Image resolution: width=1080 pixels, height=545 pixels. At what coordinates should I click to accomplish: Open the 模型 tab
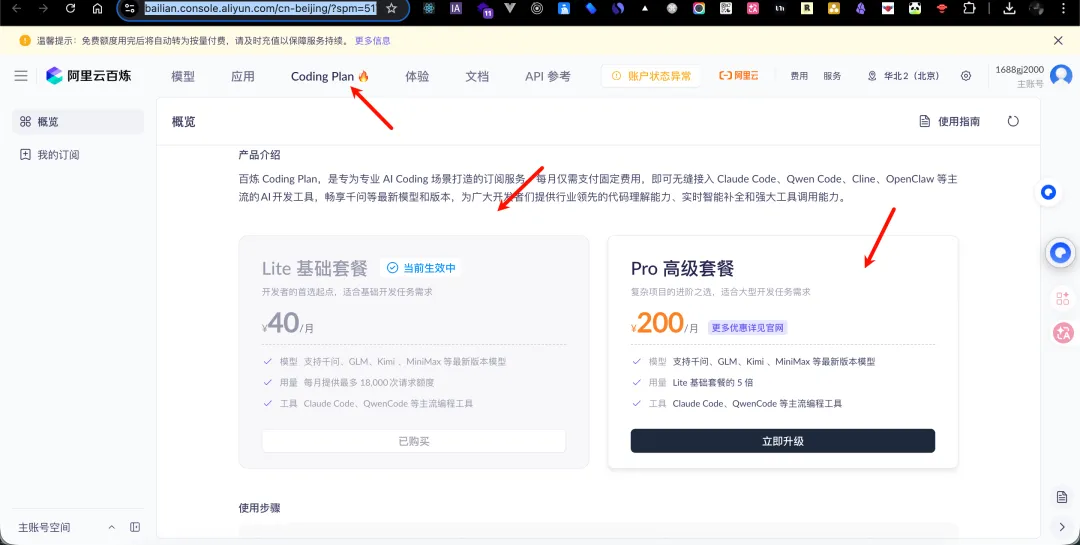pyautogui.click(x=183, y=76)
